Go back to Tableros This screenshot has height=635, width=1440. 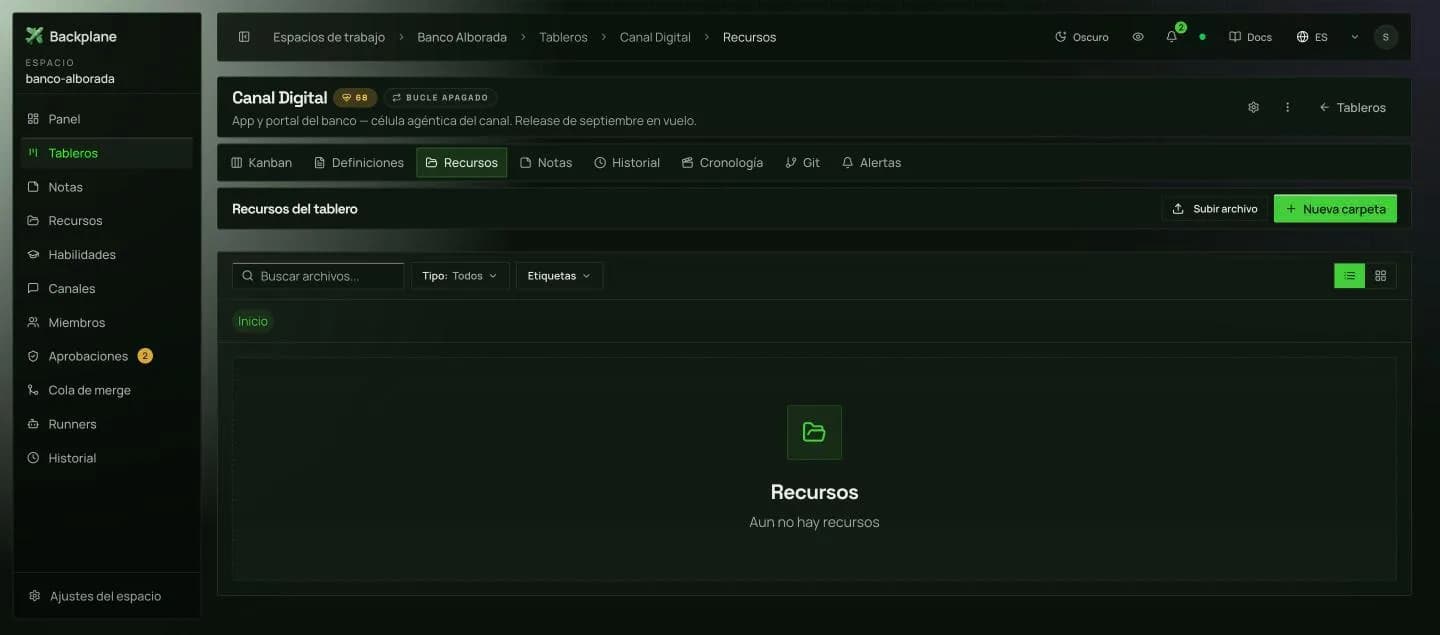pyautogui.click(x=1353, y=107)
